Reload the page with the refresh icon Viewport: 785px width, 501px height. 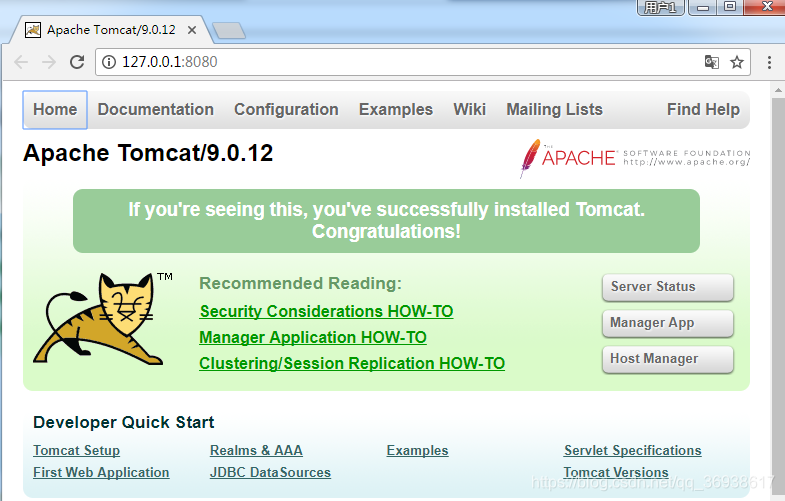click(77, 62)
